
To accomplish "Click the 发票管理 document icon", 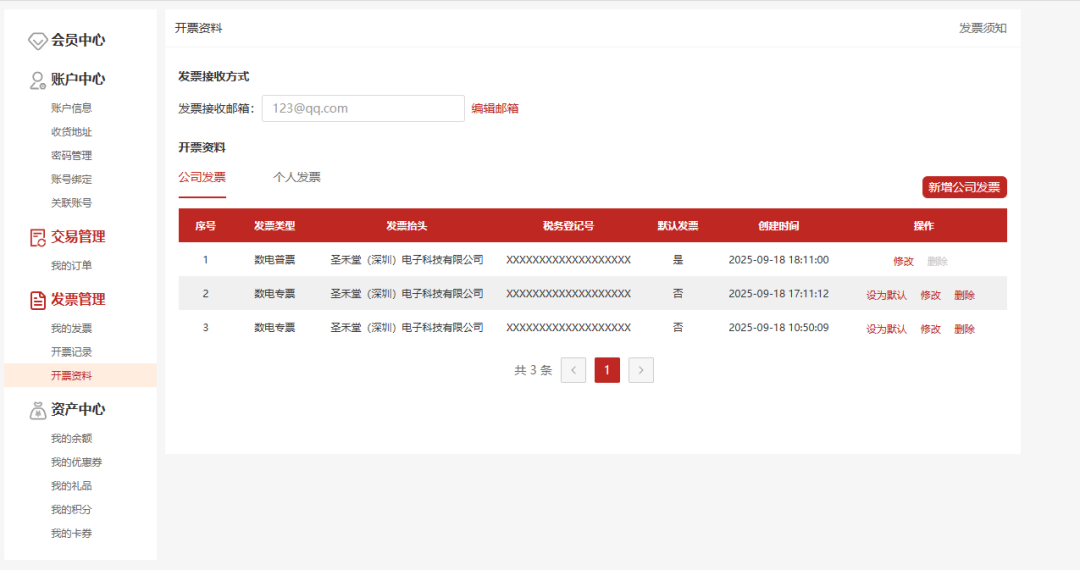I will click(x=37, y=300).
